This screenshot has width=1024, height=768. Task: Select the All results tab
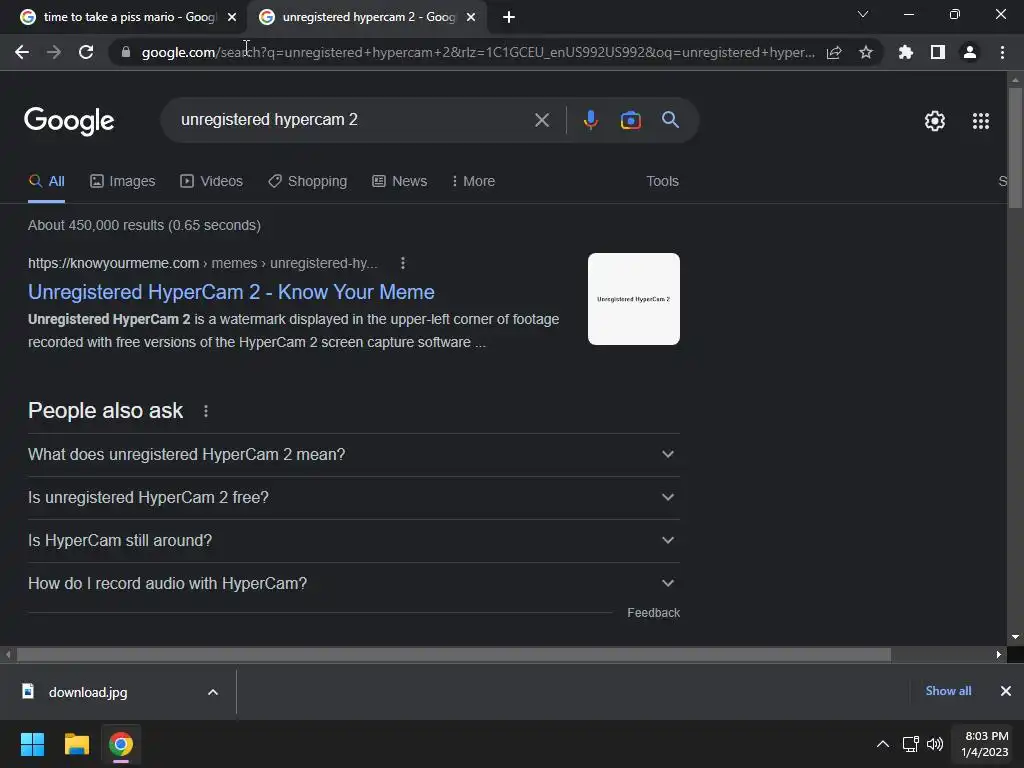tap(46, 182)
